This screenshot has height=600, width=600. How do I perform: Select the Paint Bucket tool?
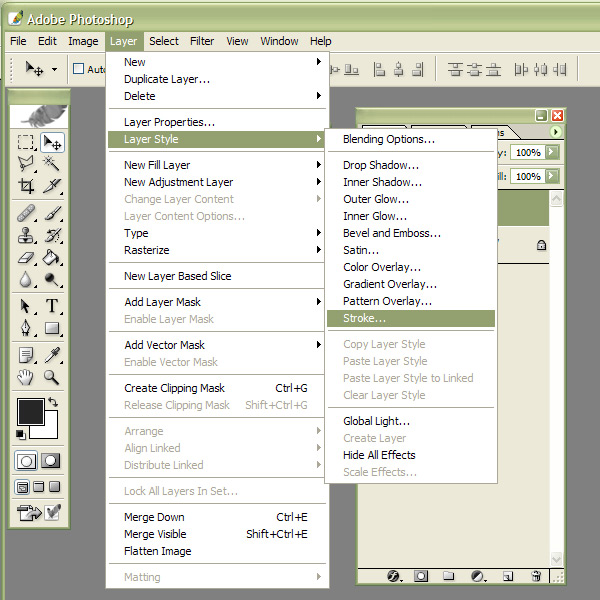[52, 257]
